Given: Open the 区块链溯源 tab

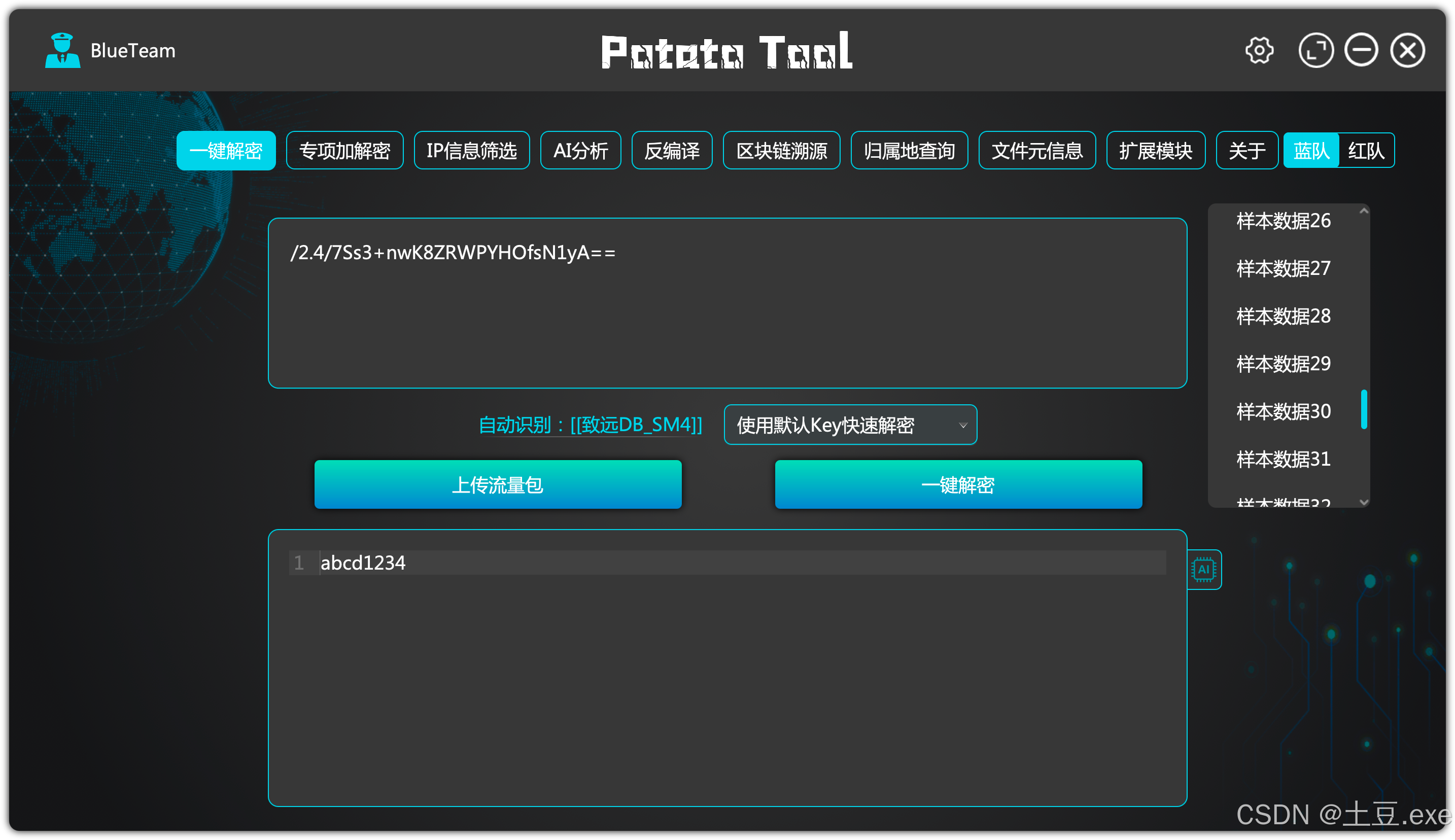Looking at the screenshot, I should pyautogui.click(x=781, y=151).
